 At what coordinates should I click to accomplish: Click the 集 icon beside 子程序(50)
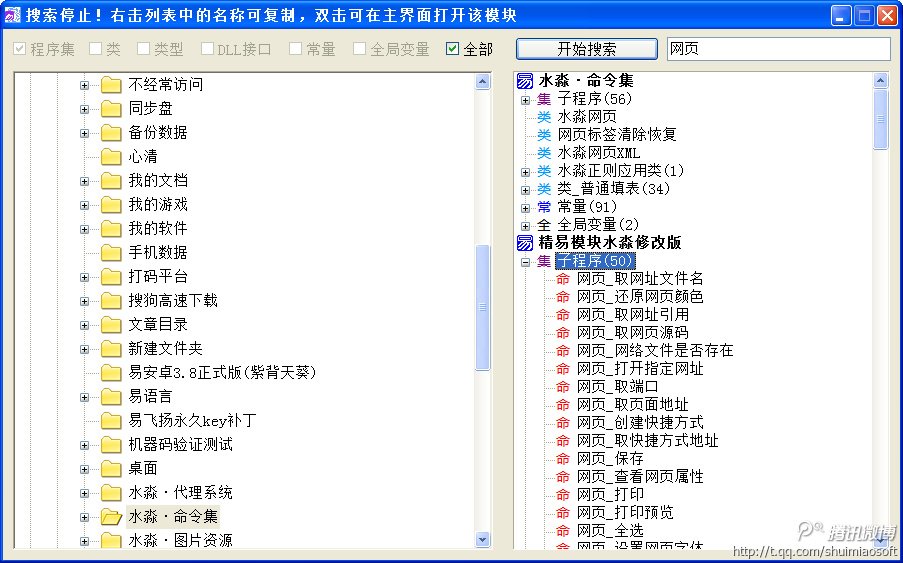coord(544,261)
